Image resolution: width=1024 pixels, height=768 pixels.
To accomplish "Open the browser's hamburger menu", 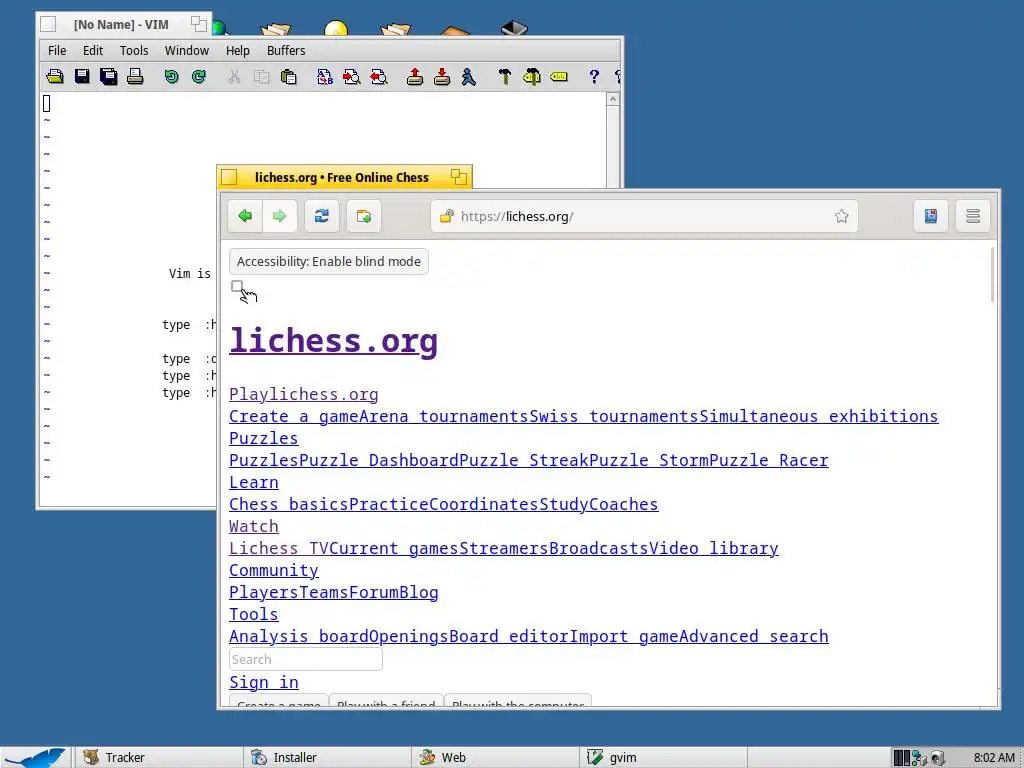I will click(x=973, y=216).
